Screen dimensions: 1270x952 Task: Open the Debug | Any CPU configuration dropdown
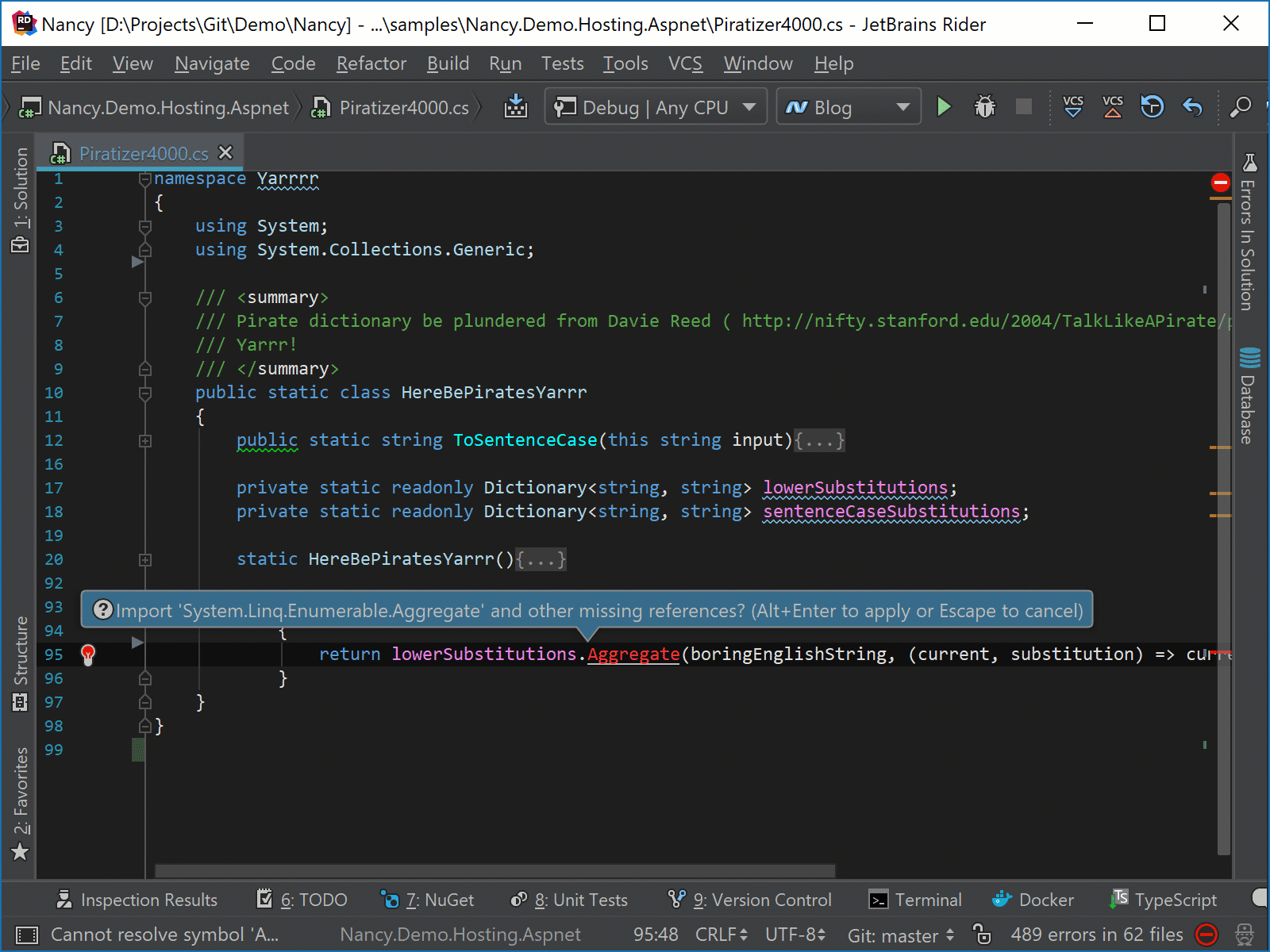(656, 106)
